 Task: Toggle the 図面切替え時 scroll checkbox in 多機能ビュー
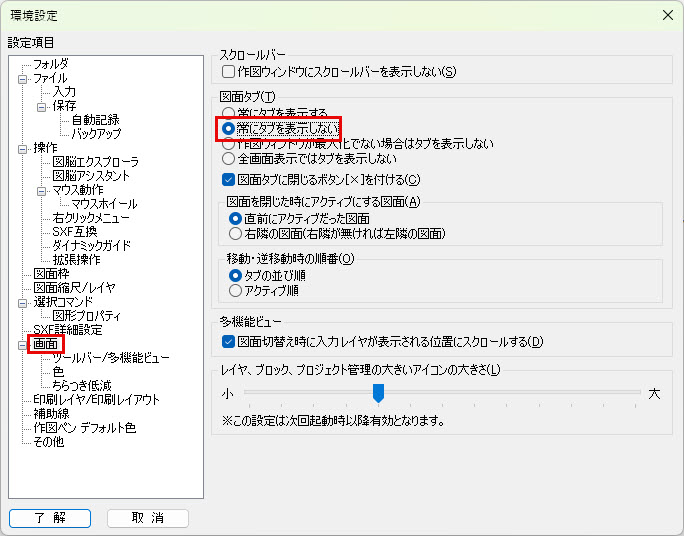[228, 342]
